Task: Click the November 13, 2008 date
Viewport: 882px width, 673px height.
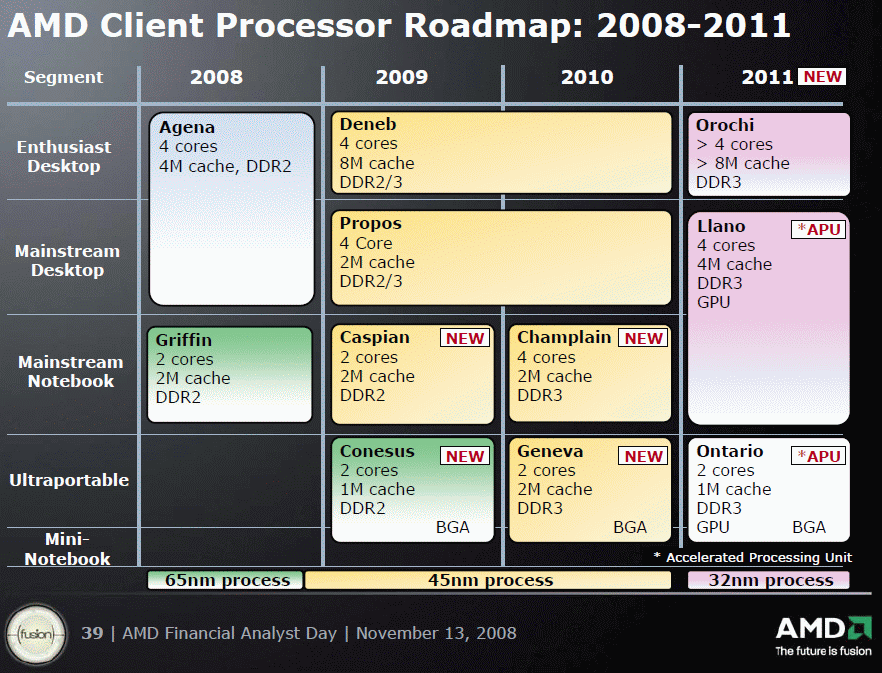Action: point(436,634)
